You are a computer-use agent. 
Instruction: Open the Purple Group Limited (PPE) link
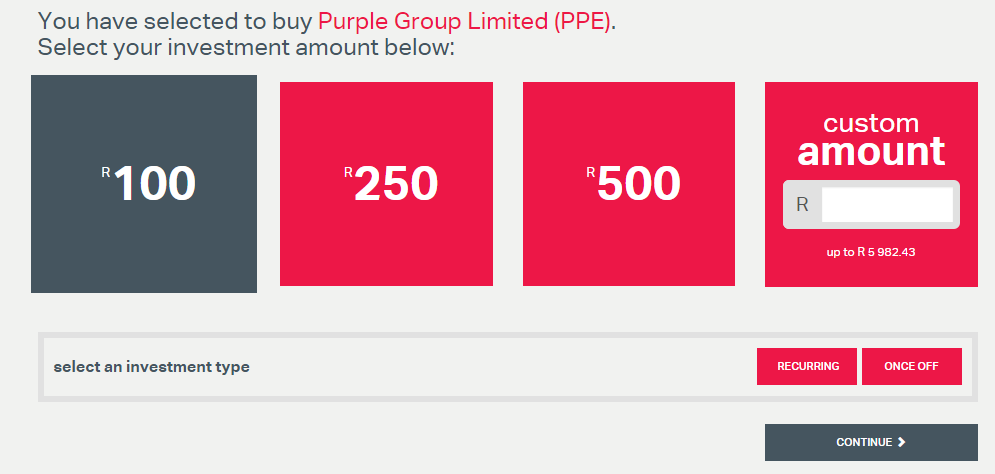464,21
